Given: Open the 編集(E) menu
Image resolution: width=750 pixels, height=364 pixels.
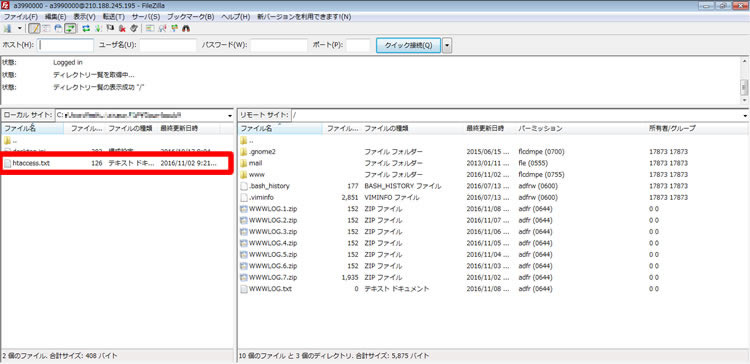Looking at the screenshot, I should pos(55,17).
